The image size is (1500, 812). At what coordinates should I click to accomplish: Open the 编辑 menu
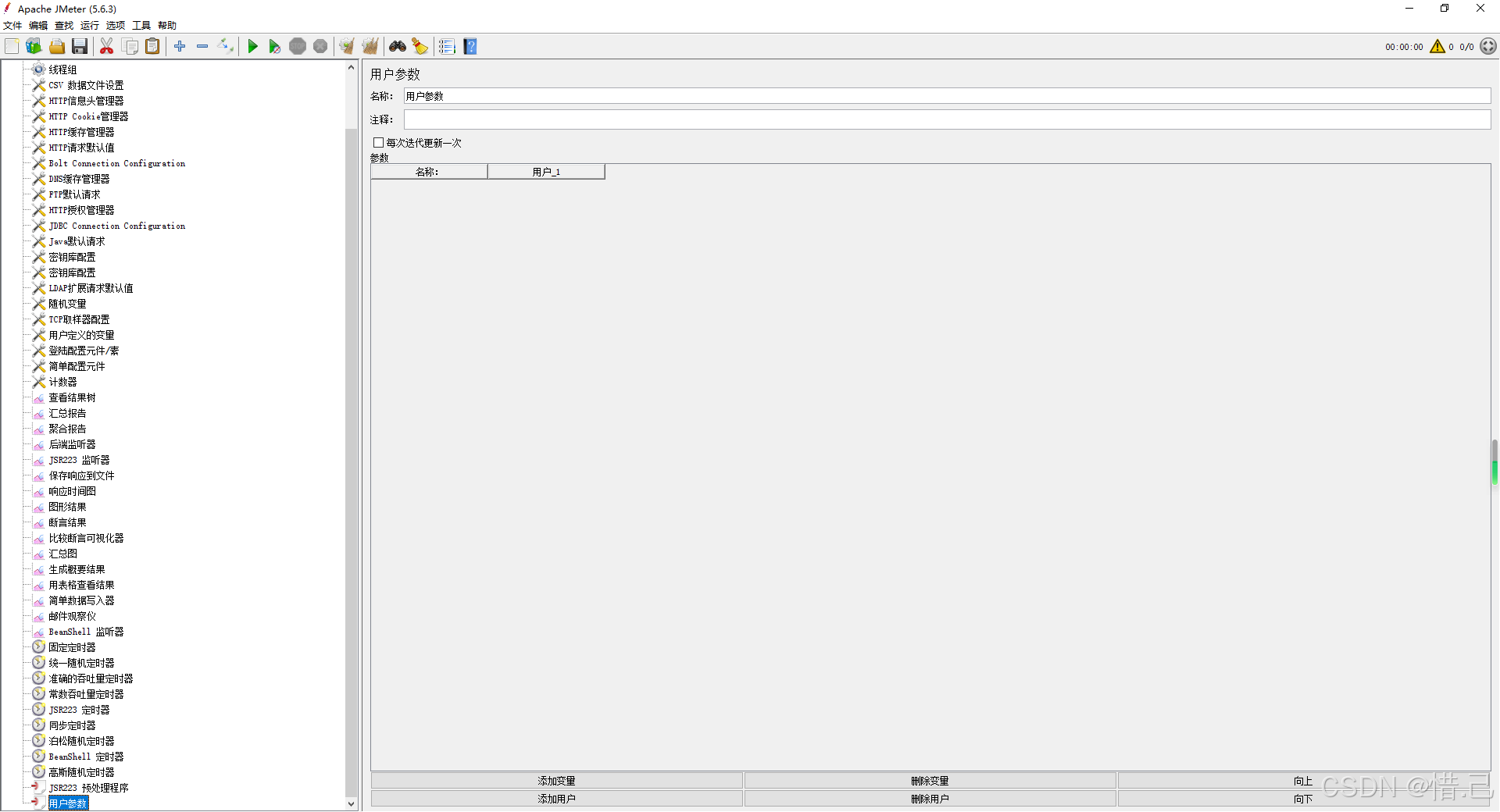pyautogui.click(x=38, y=26)
